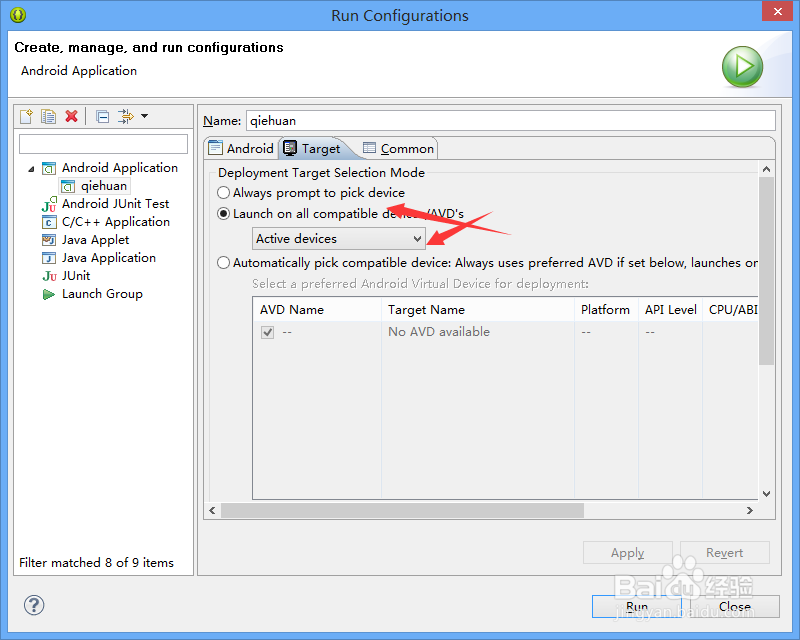Collapse all configurations in the tree
Image resolution: width=800 pixels, height=640 pixels.
point(103,117)
